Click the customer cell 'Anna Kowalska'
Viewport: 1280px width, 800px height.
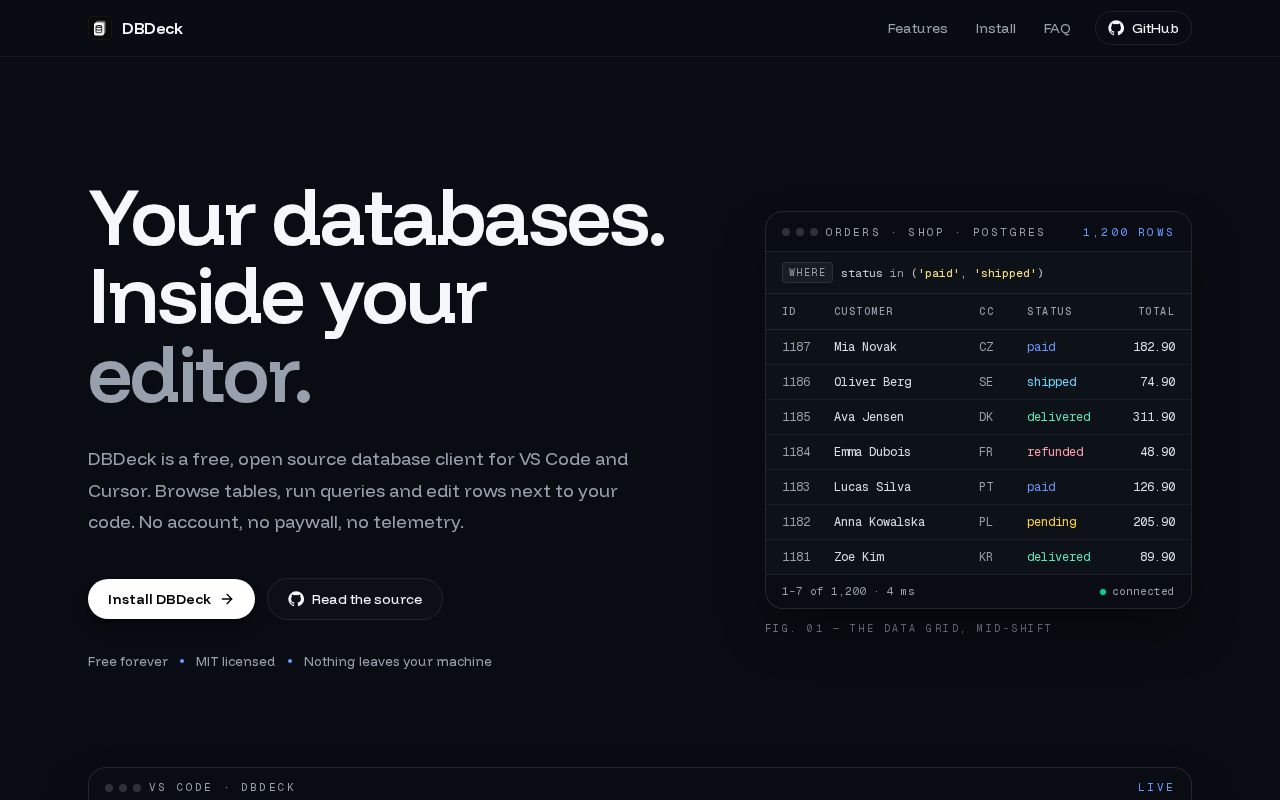[879, 522]
